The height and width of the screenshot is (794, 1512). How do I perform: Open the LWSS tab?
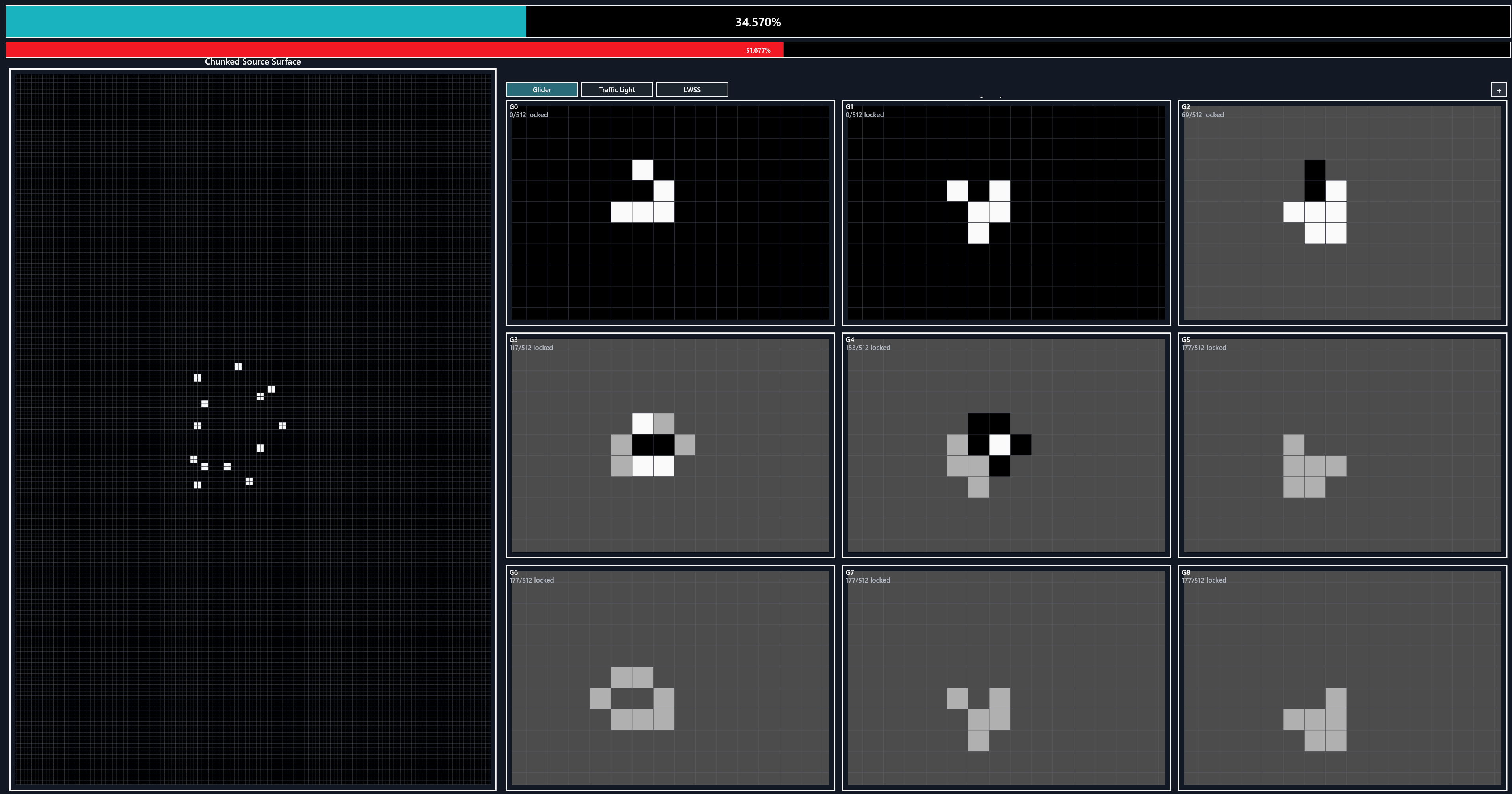tap(692, 89)
